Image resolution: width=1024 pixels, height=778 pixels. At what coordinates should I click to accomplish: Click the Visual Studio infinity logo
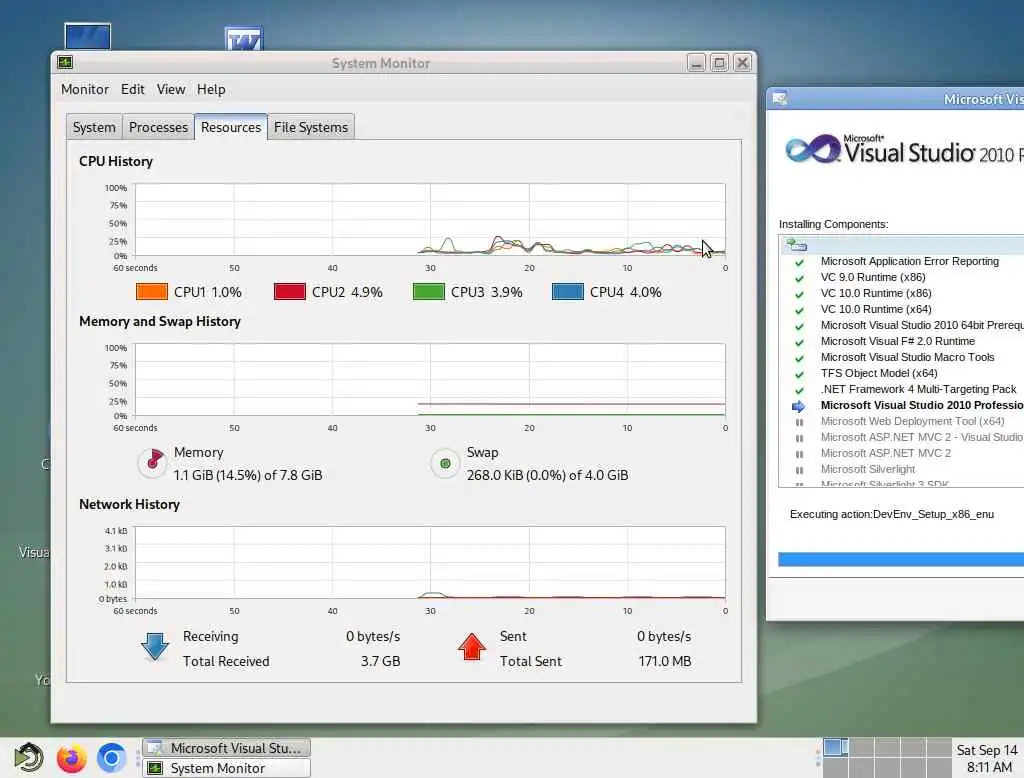pos(813,150)
